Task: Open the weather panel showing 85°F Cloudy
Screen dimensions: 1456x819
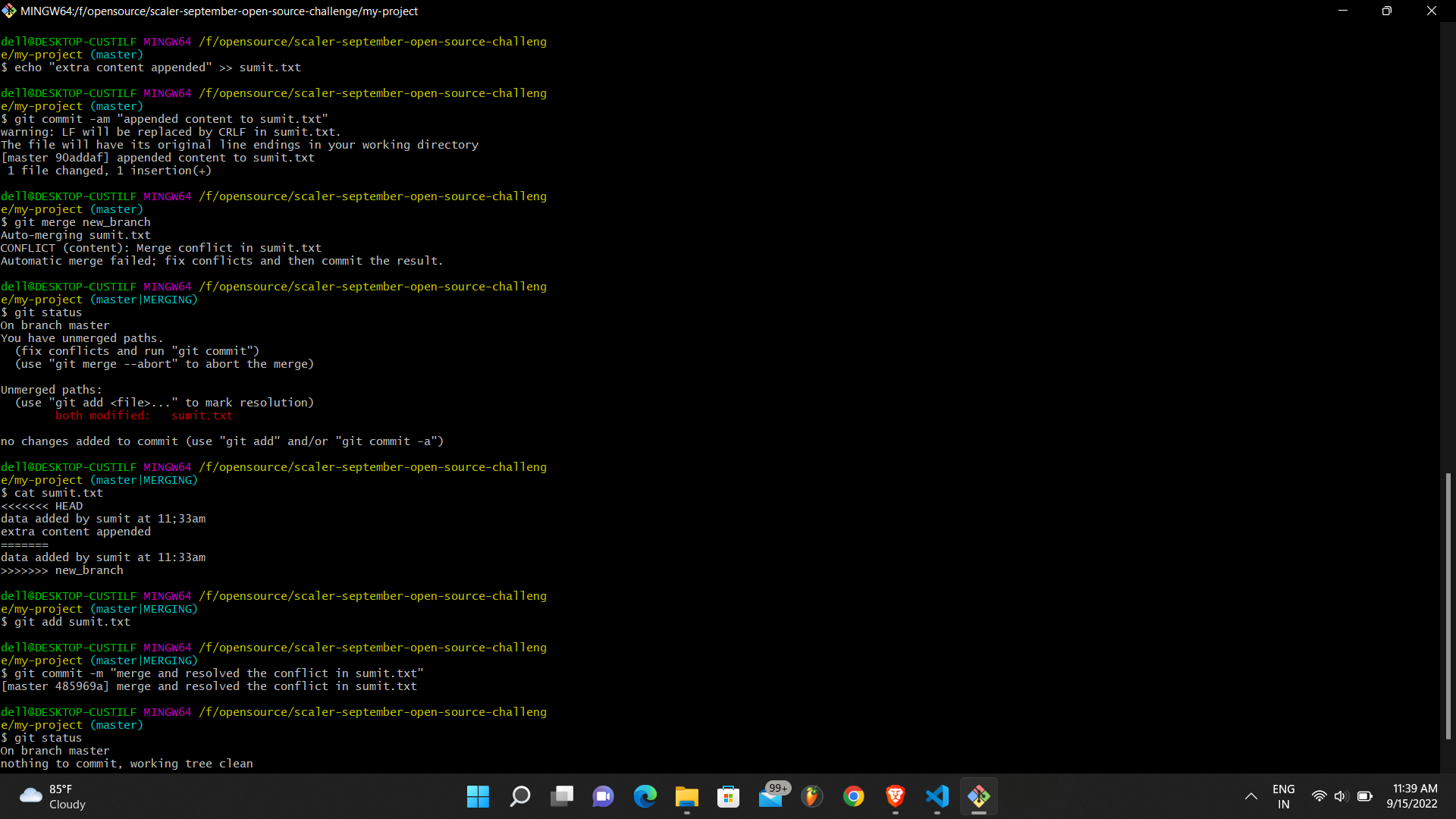Action: tap(51, 797)
